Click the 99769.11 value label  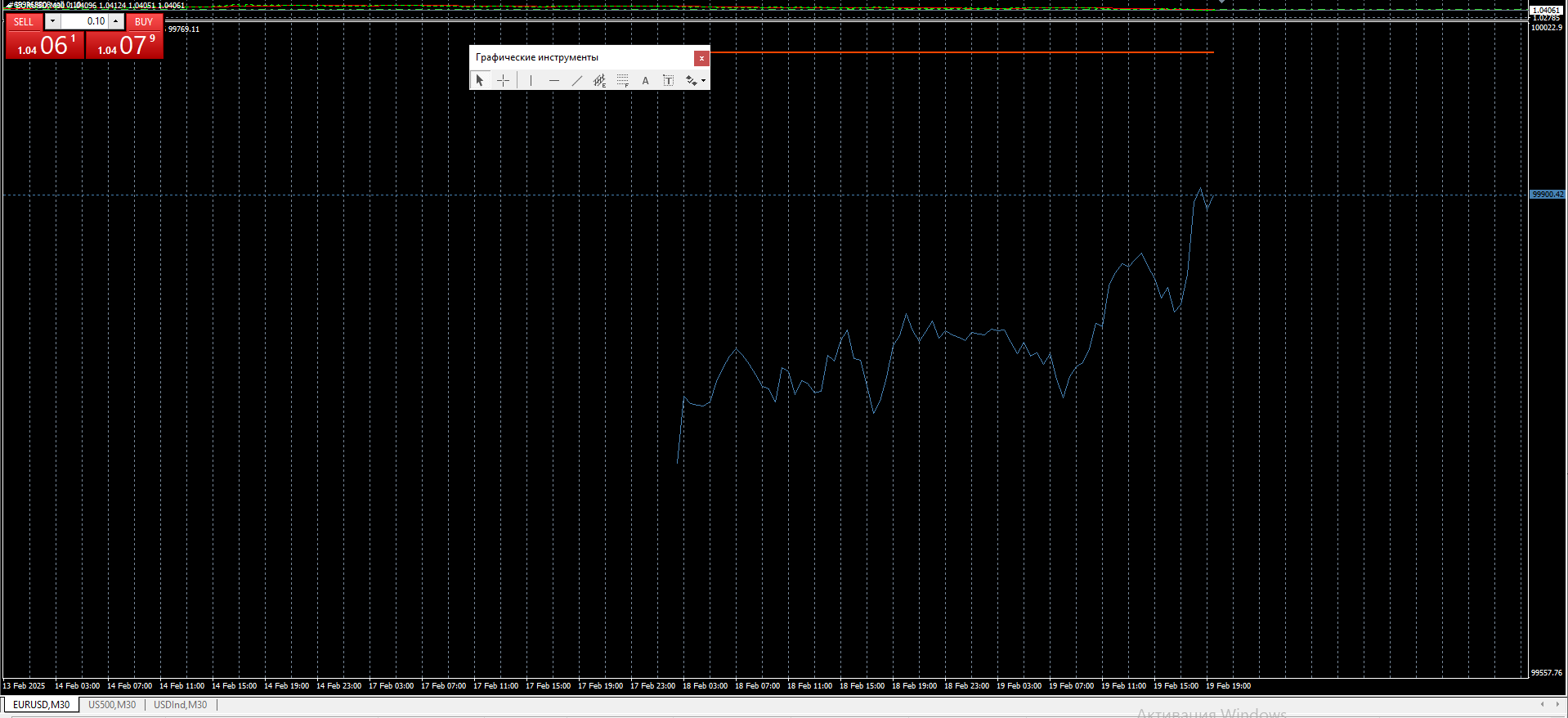184,29
